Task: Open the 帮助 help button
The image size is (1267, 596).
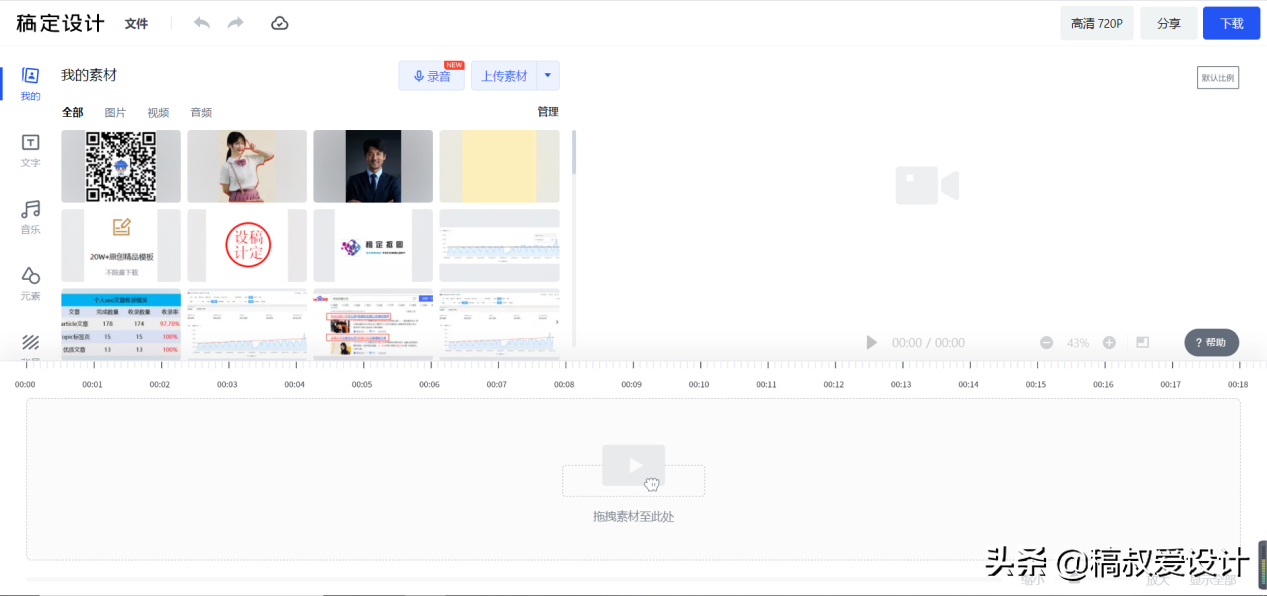Action: point(1210,342)
